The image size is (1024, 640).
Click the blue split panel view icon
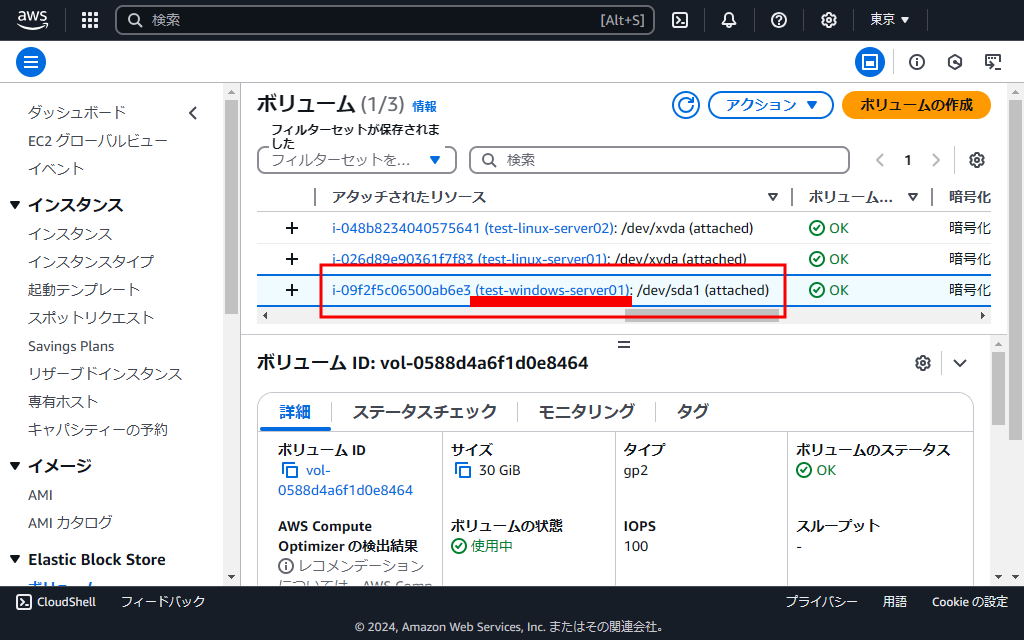870,62
